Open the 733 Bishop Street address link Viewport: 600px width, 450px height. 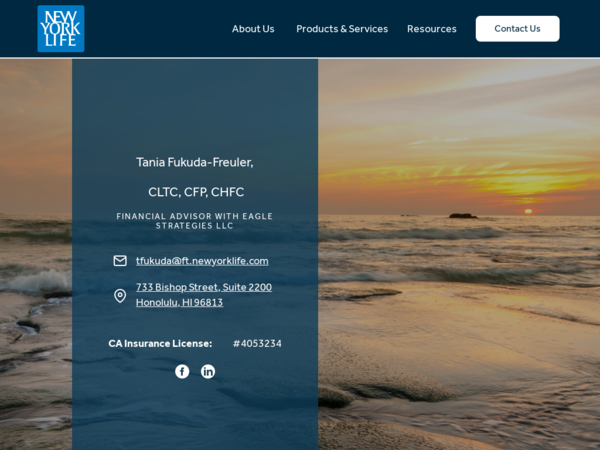(x=204, y=287)
